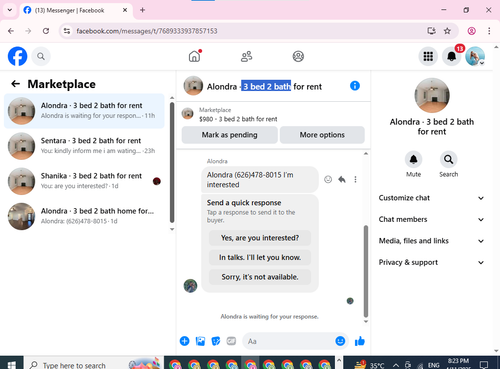This screenshot has height=369, width=500.
Task: Reload the page in browser toolbar
Action: pos(46,31)
